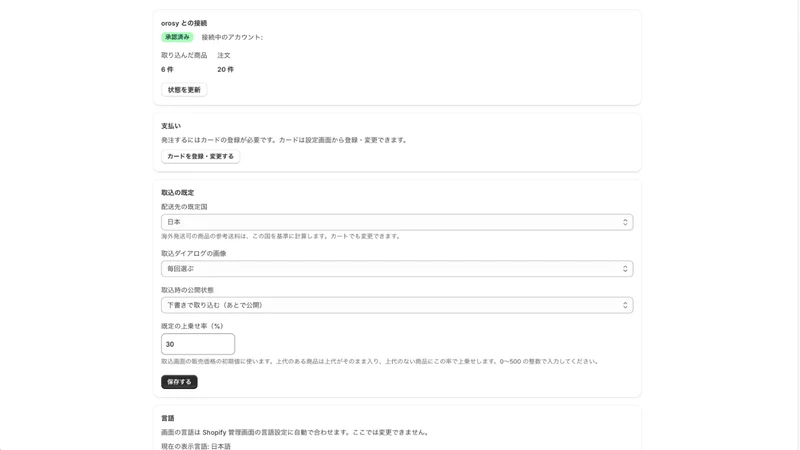Click the 配送先の既定国 field label
800x450 pixels.
tap(184, 207)
